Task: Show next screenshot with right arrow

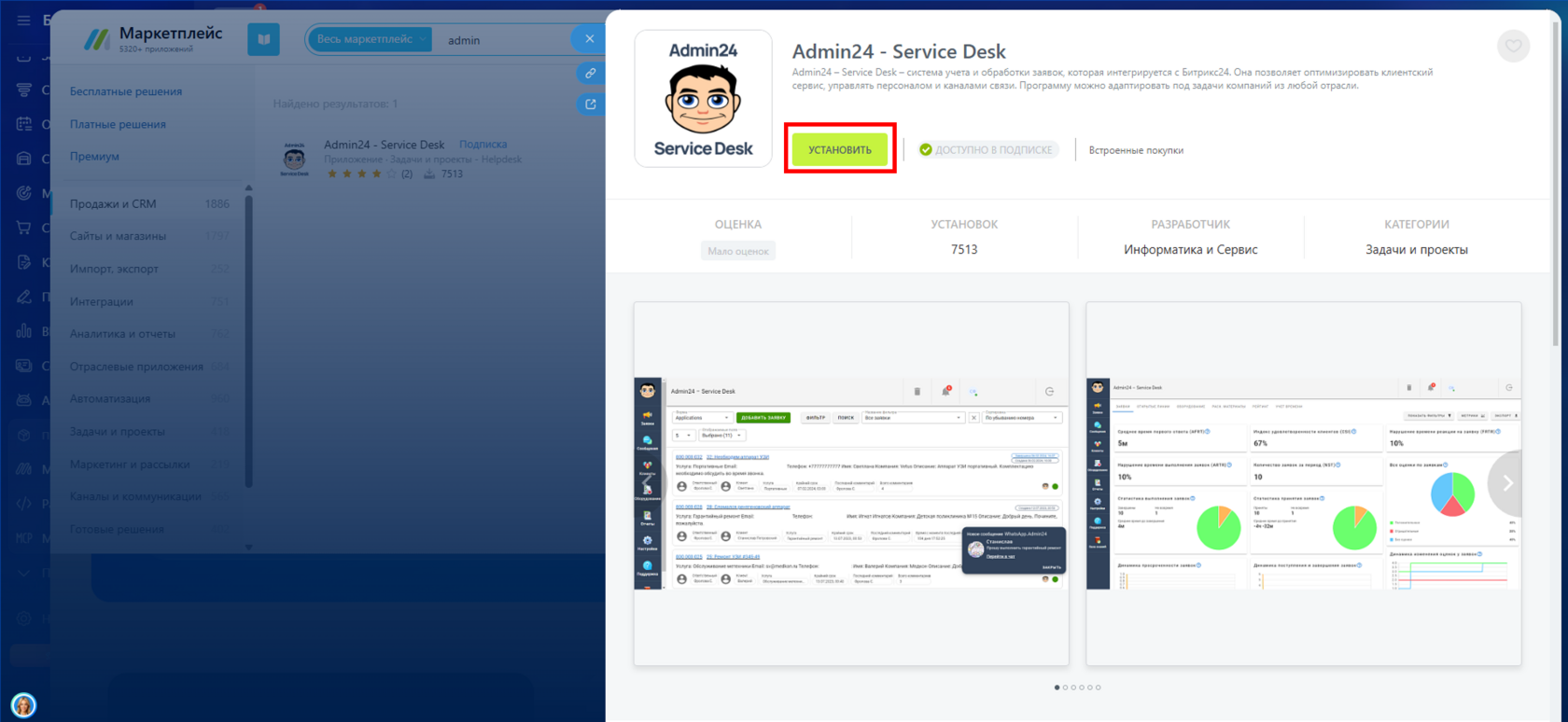Action: 1506,483
